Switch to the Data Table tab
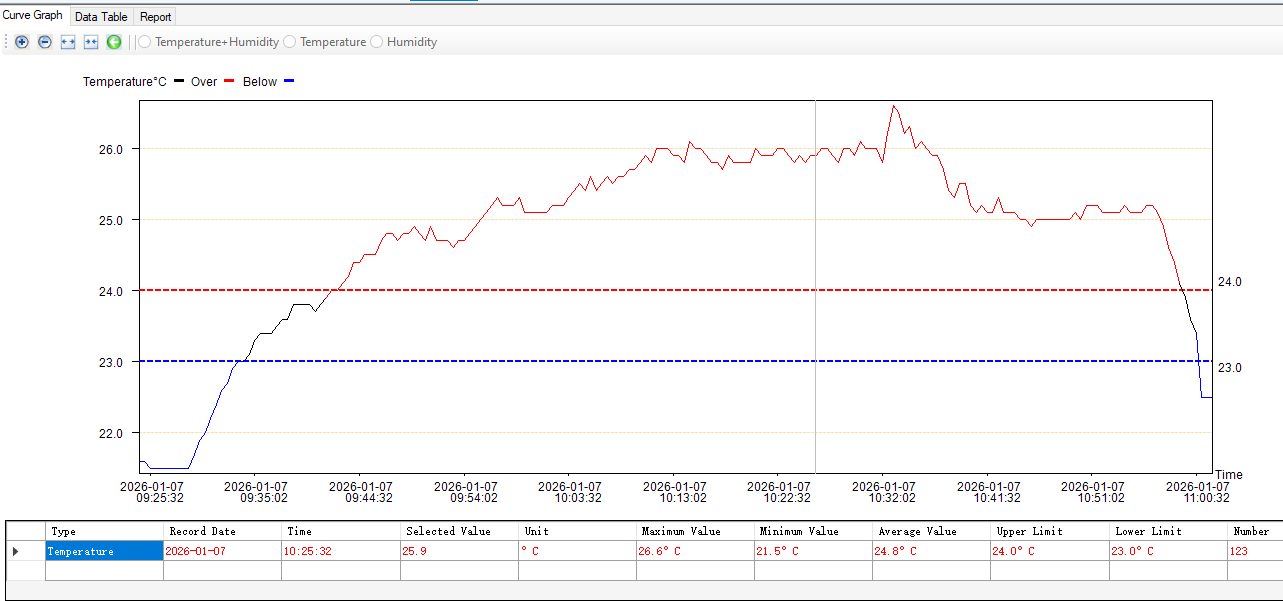This screenshot has width=1283, height=601. (x=101, y=17)
